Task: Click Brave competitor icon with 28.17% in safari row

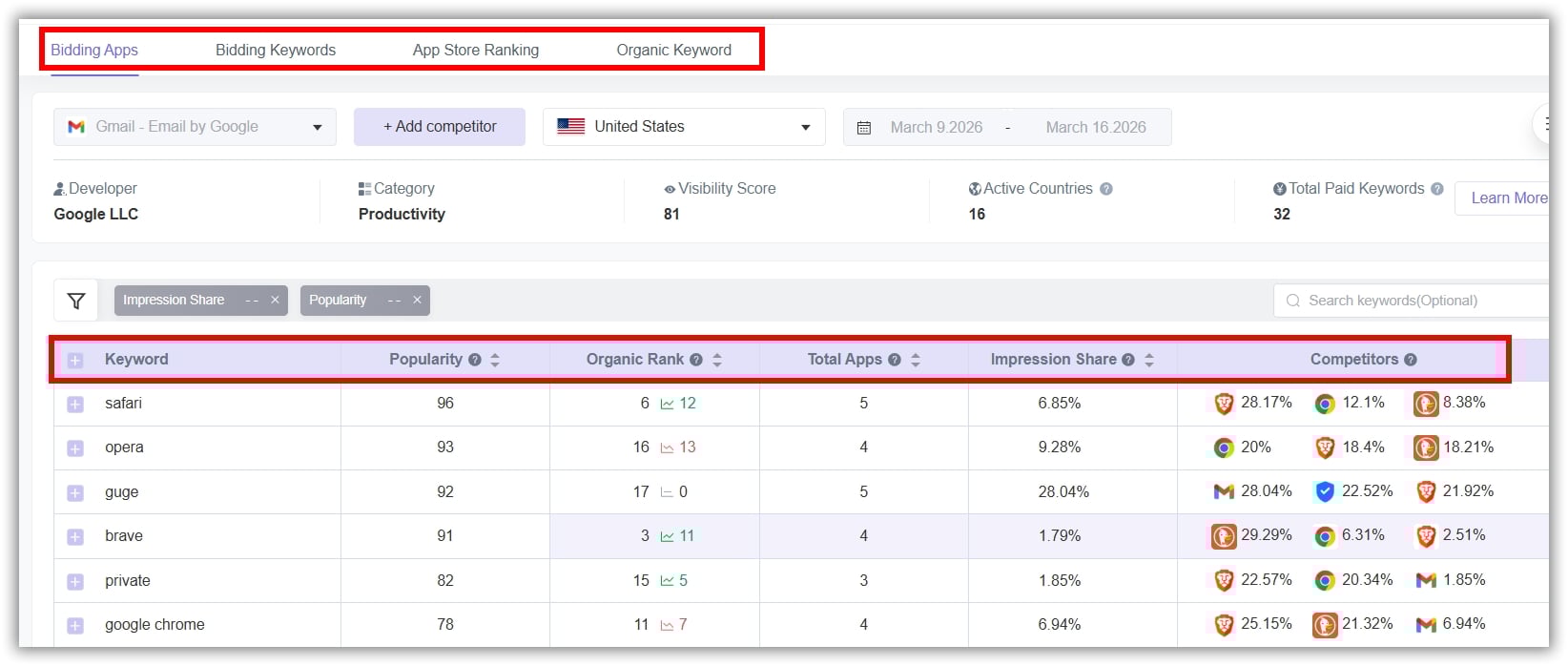Action: pyautogui.click(x=1224, y=404)
